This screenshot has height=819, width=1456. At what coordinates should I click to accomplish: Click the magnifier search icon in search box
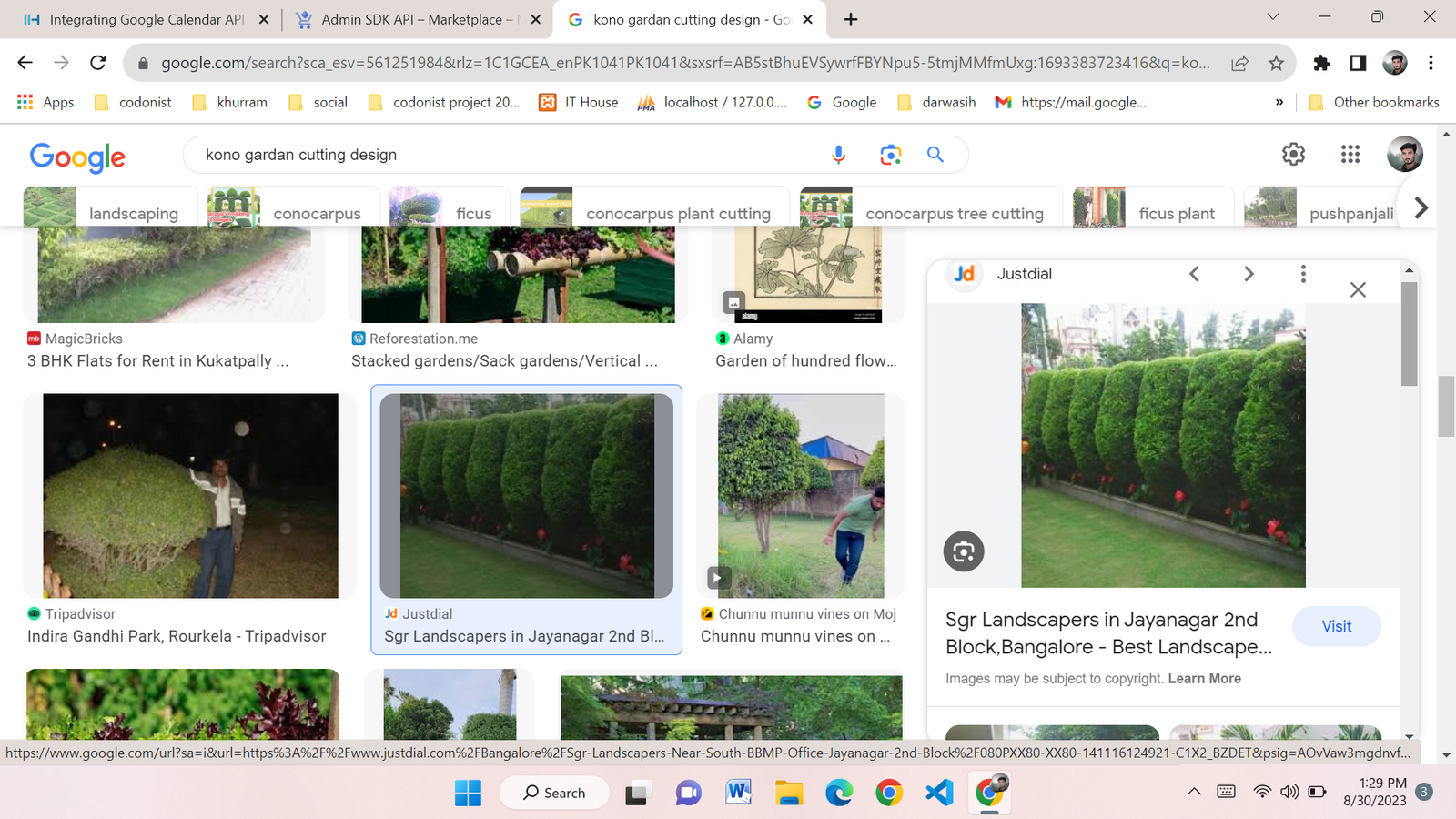point(935,155)
